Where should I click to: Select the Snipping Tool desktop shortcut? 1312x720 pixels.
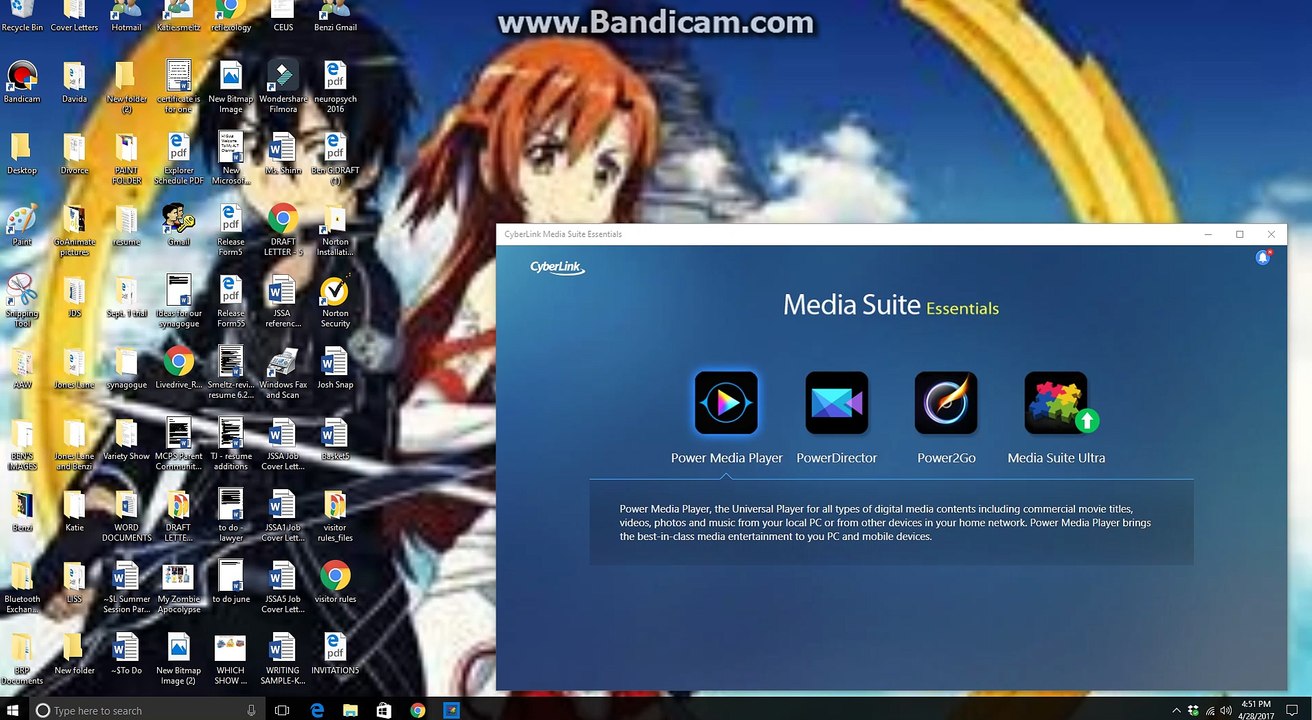click(x=22, y=301)
